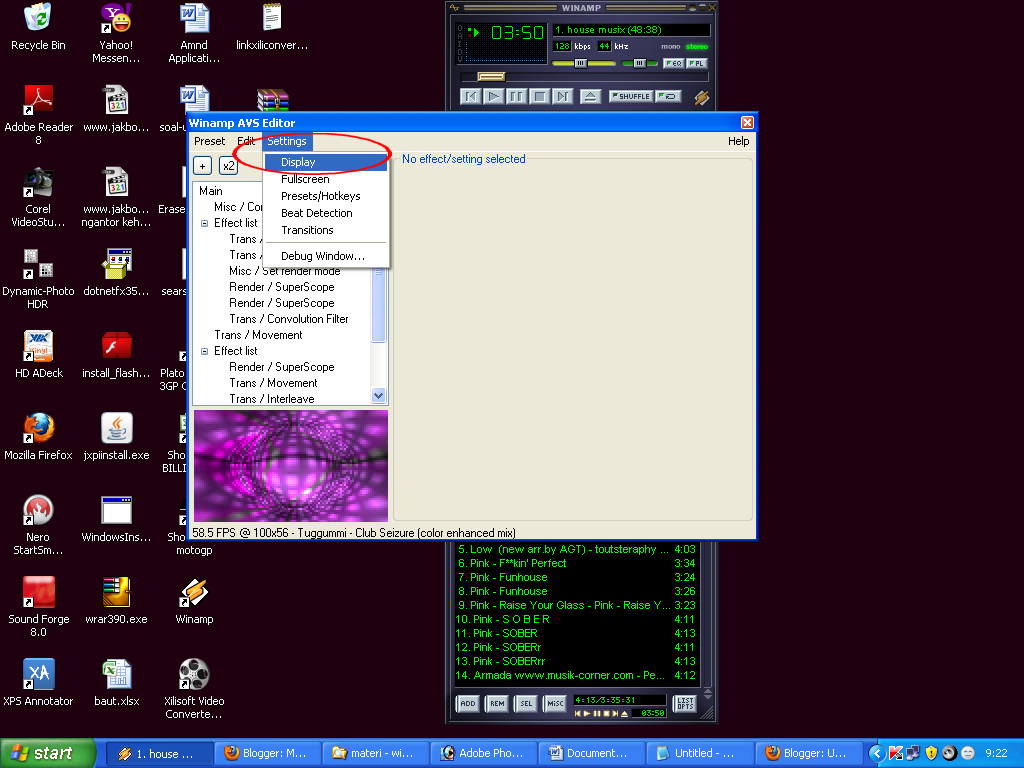Select Fullscreen from Settings menu
Screen dimensions: 1024x768
pyautogui.click(x=325, y=179)
